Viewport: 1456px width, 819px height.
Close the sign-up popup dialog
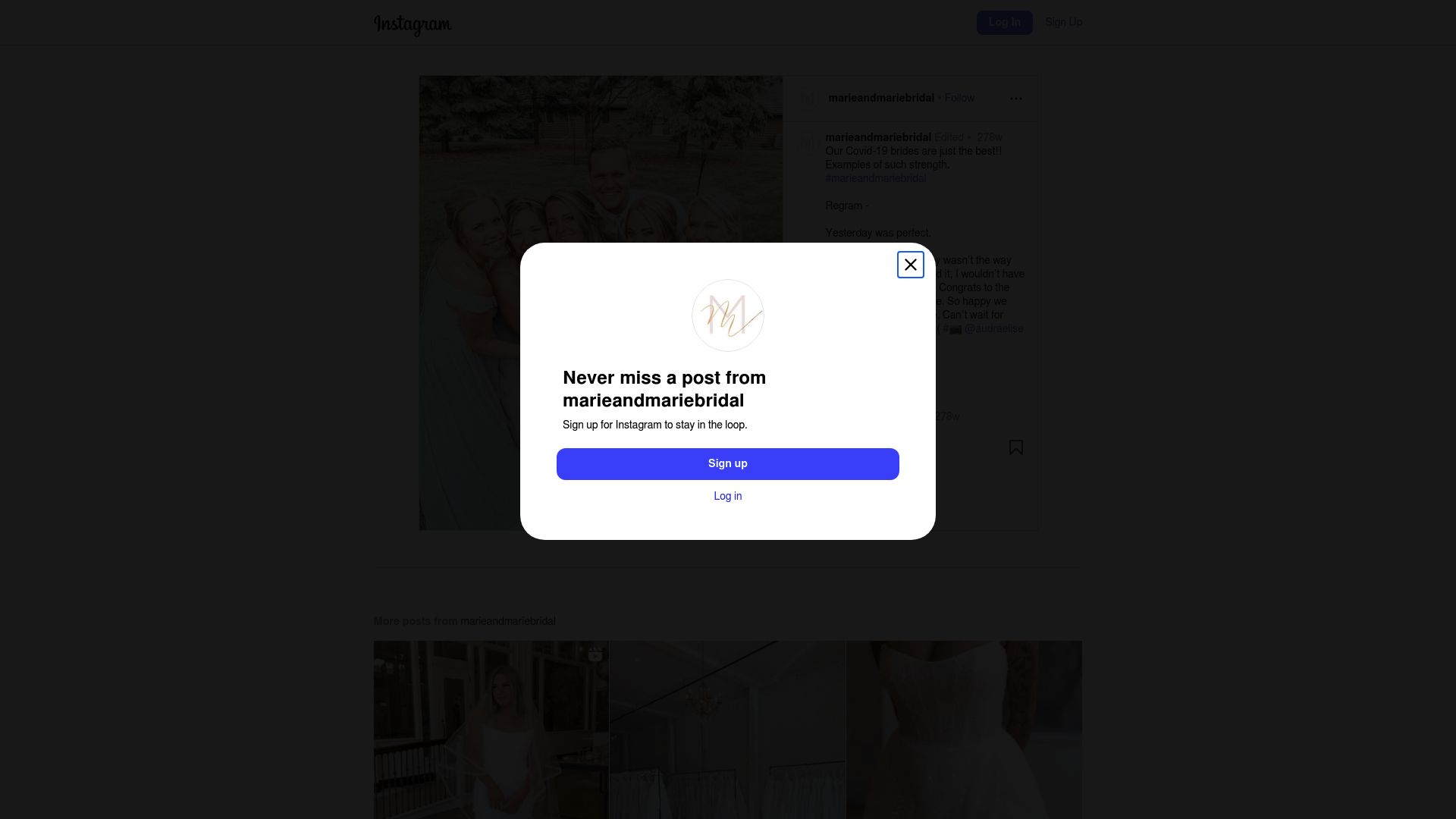click(x=910, y=265)
